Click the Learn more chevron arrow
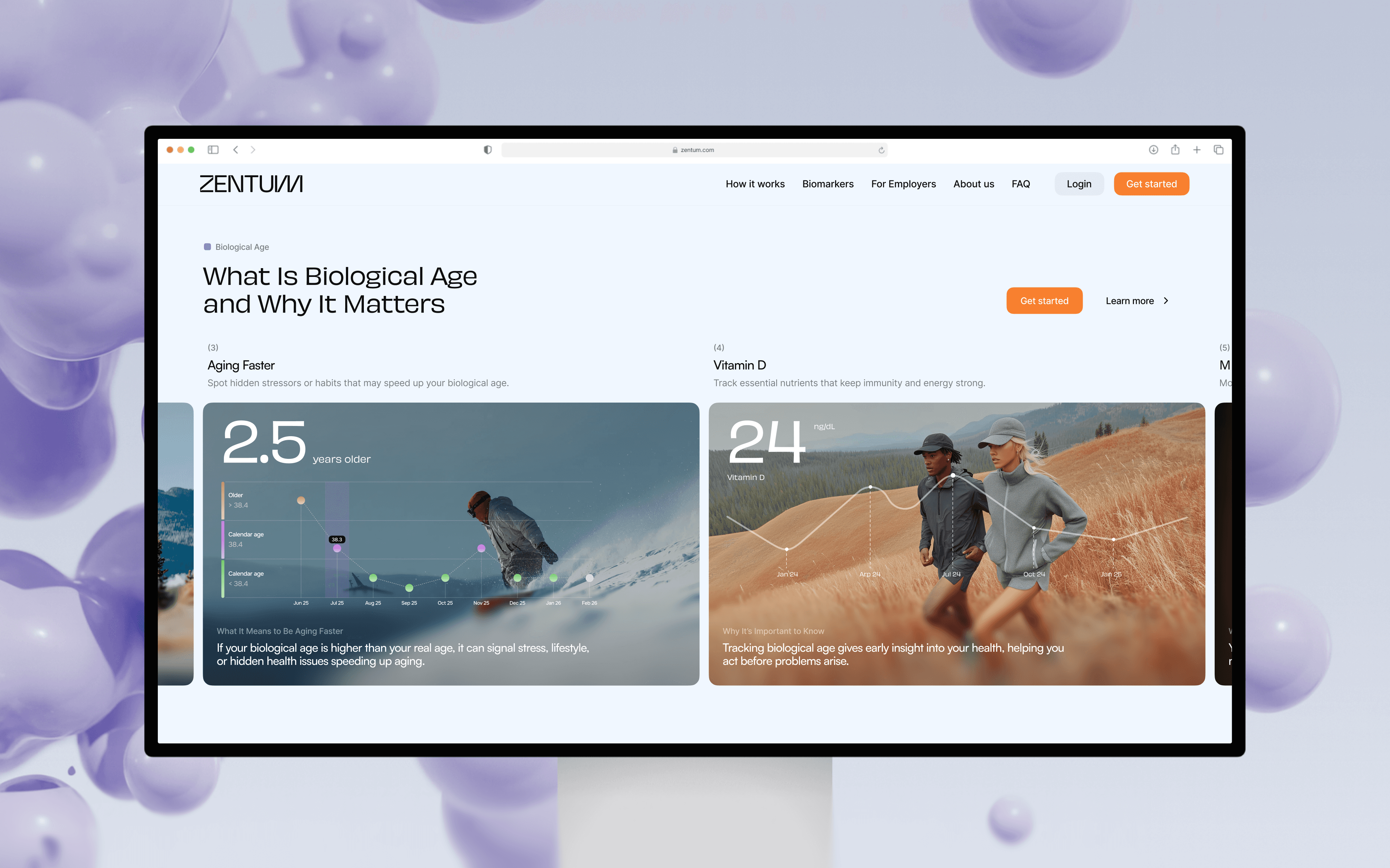 tap(1166, 301)
